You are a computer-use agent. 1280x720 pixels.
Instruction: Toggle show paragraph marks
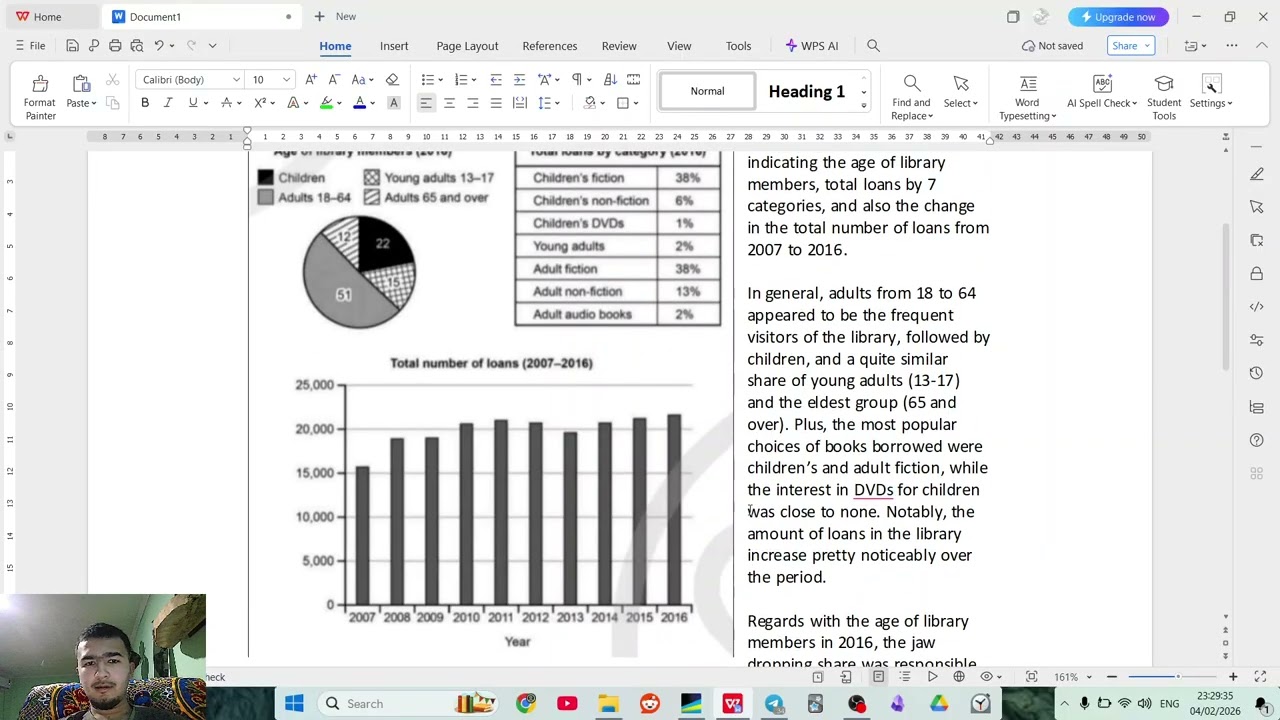tap(576, 80)
